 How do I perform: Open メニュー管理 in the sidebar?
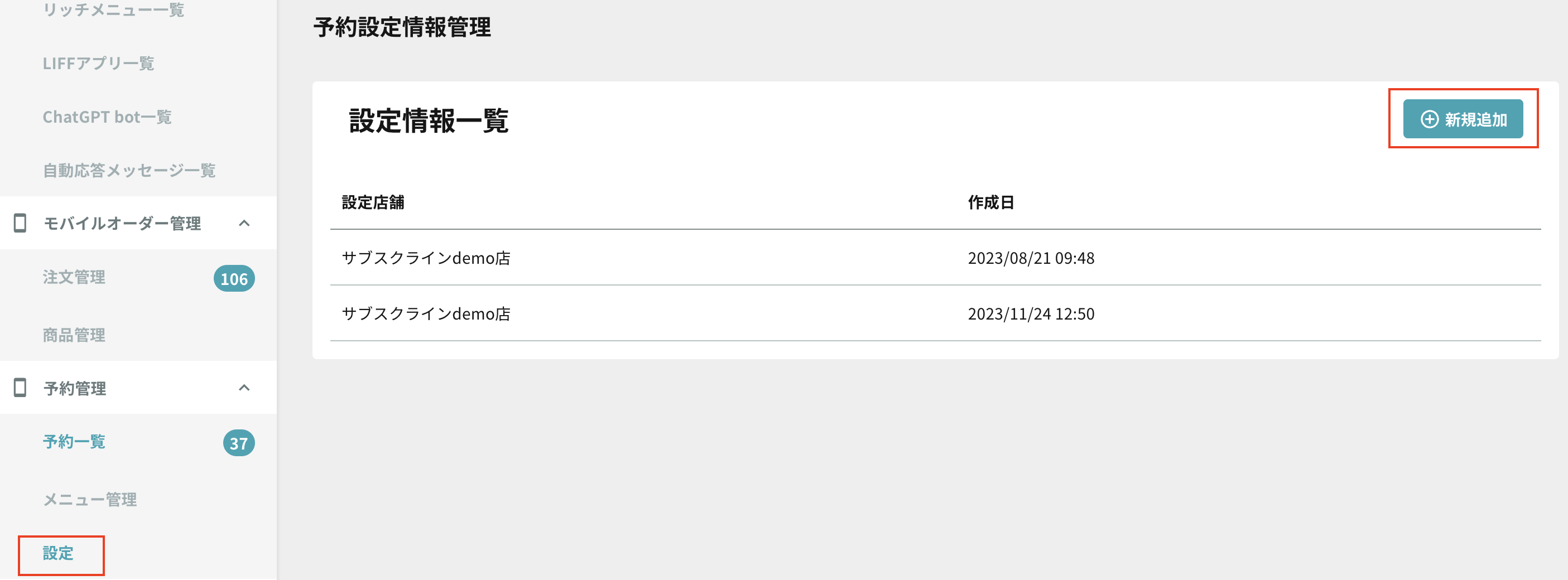[89, 500]
